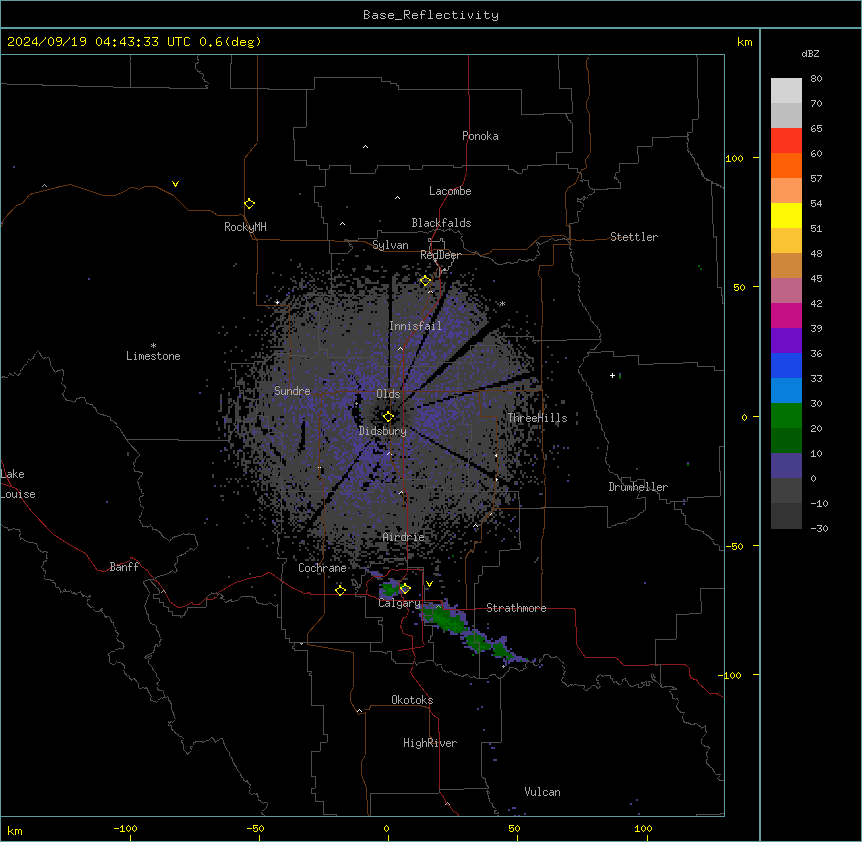
Task: Click the Airdrie label
Action: pos(403,537)
